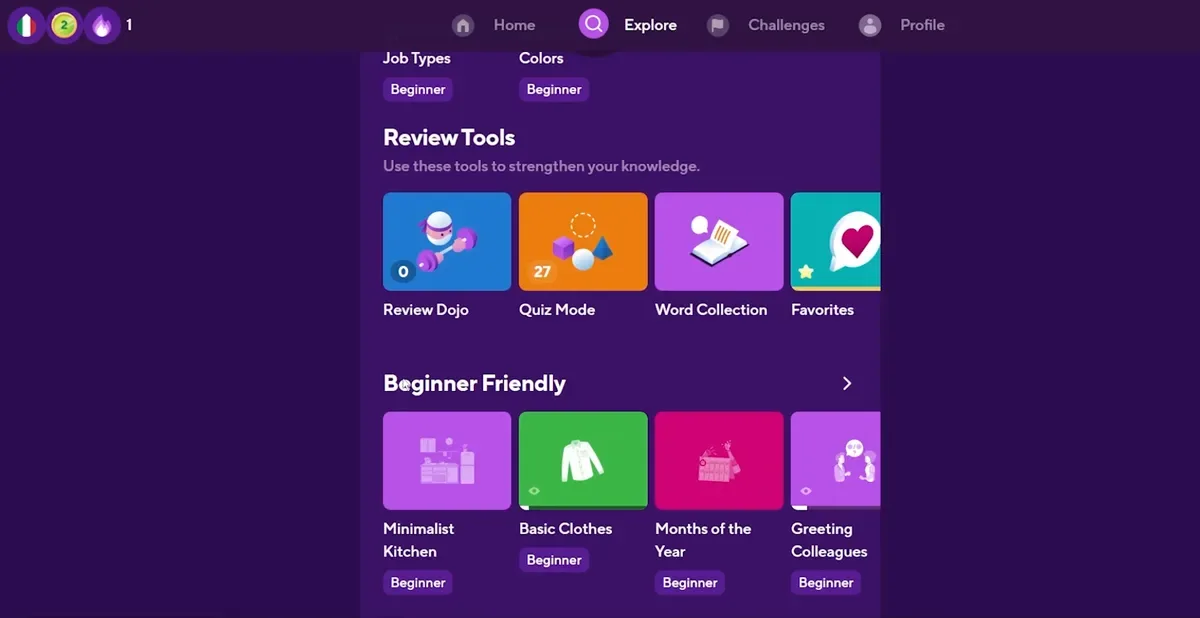
Task: Click the Challenges flag icon
Action: pyautogui.click(x=717, y=25)
